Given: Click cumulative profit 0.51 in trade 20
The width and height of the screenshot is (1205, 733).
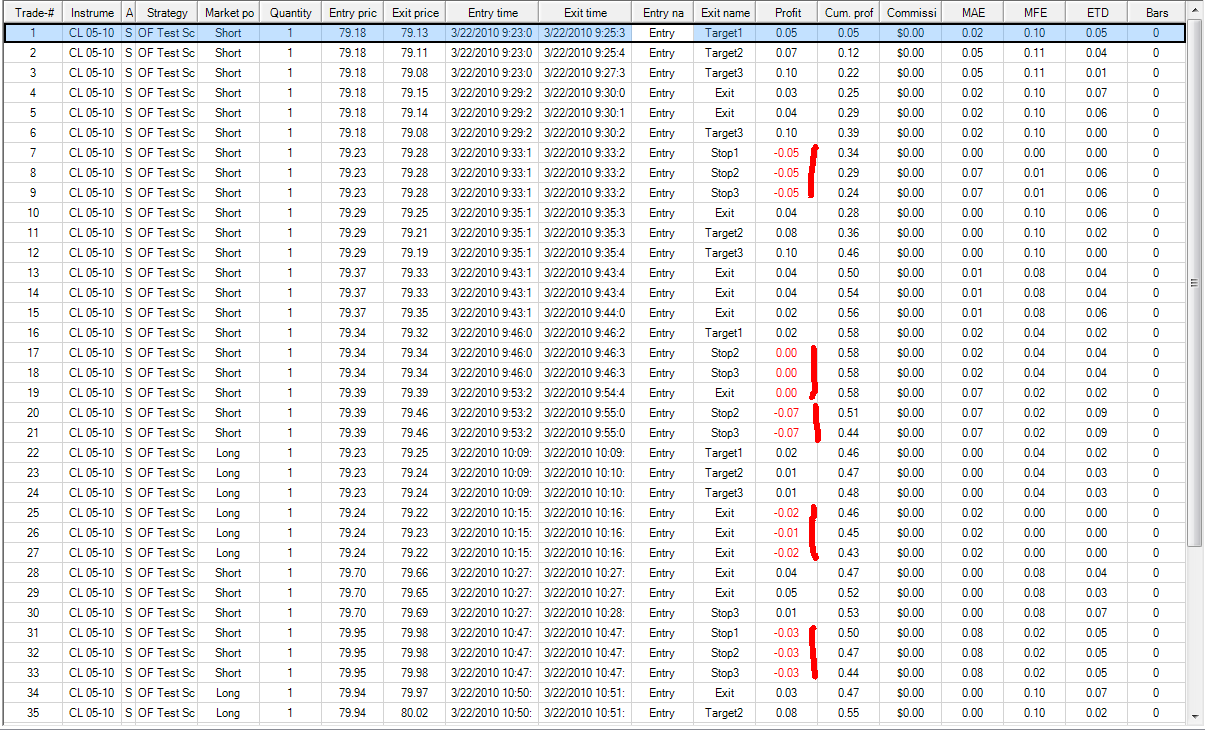Looking at the screenshot, I should [849, 413].
